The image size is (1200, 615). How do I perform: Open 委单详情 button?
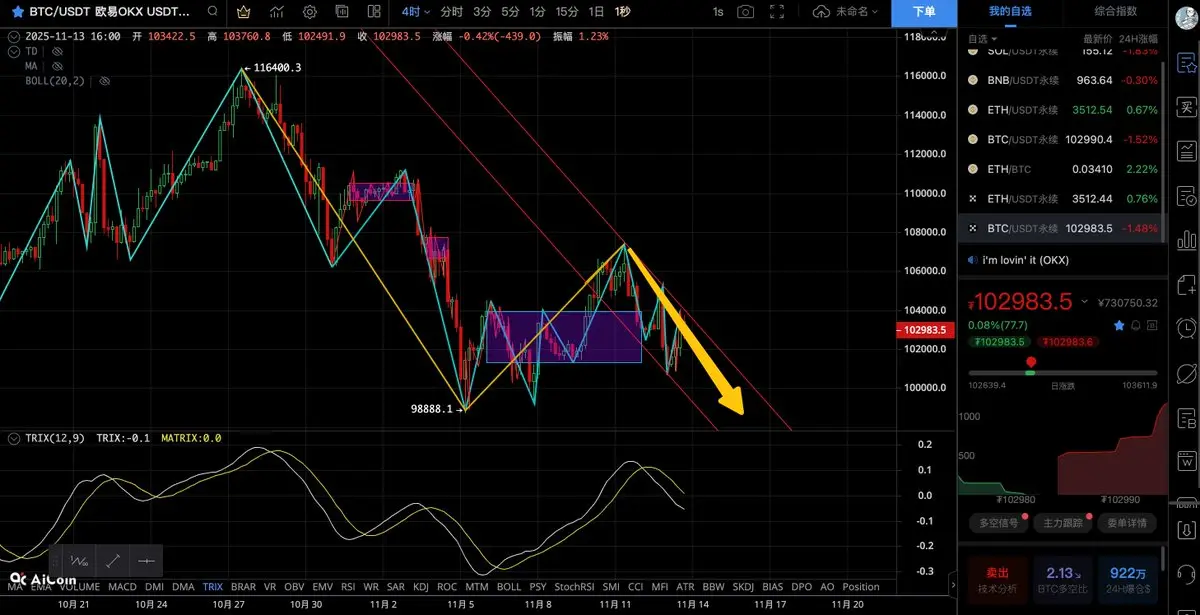click(1127, 522)
